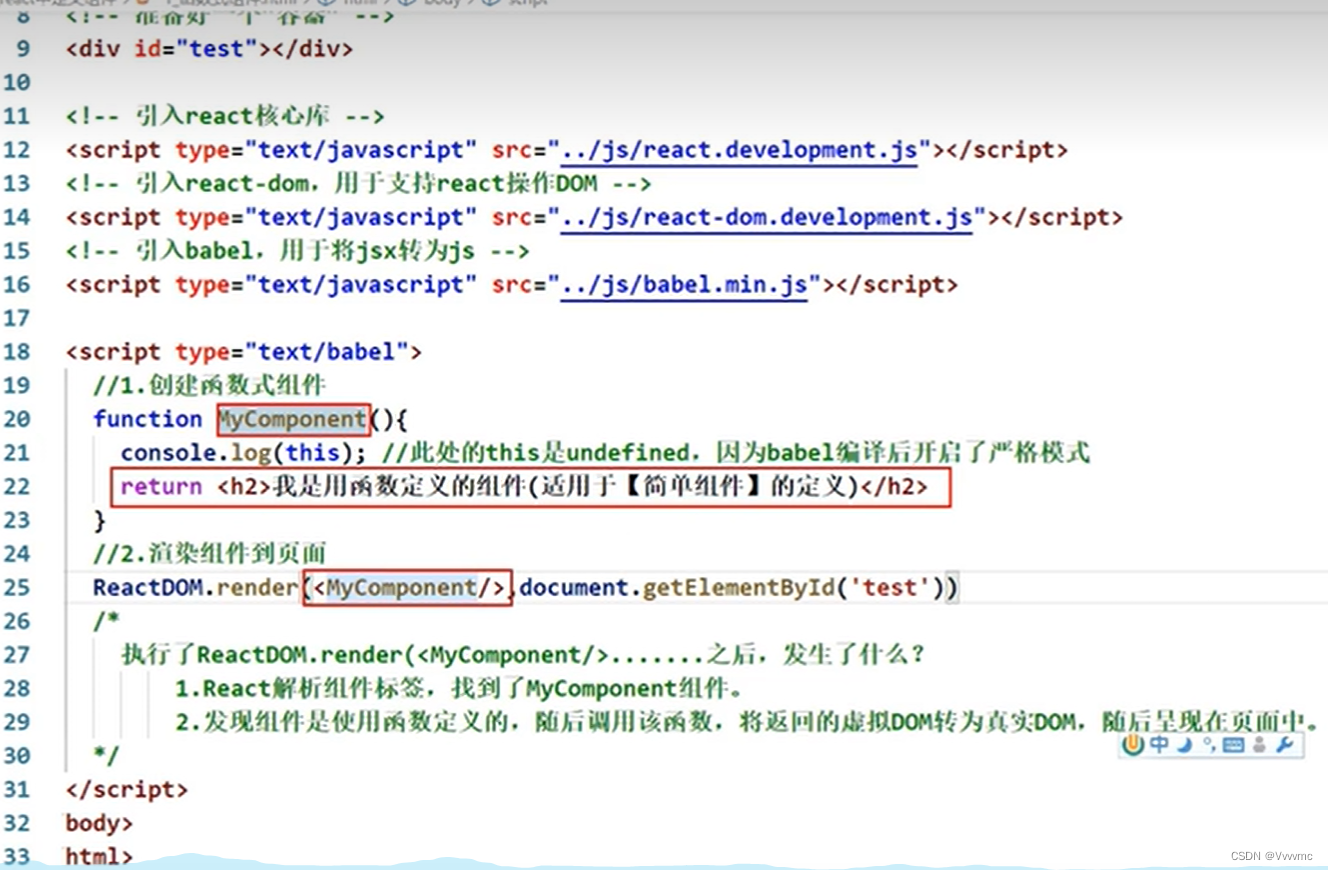Click line number 12 in the gutter
This screenshot has width=1328, height=870.
click(x=17, y=150)
